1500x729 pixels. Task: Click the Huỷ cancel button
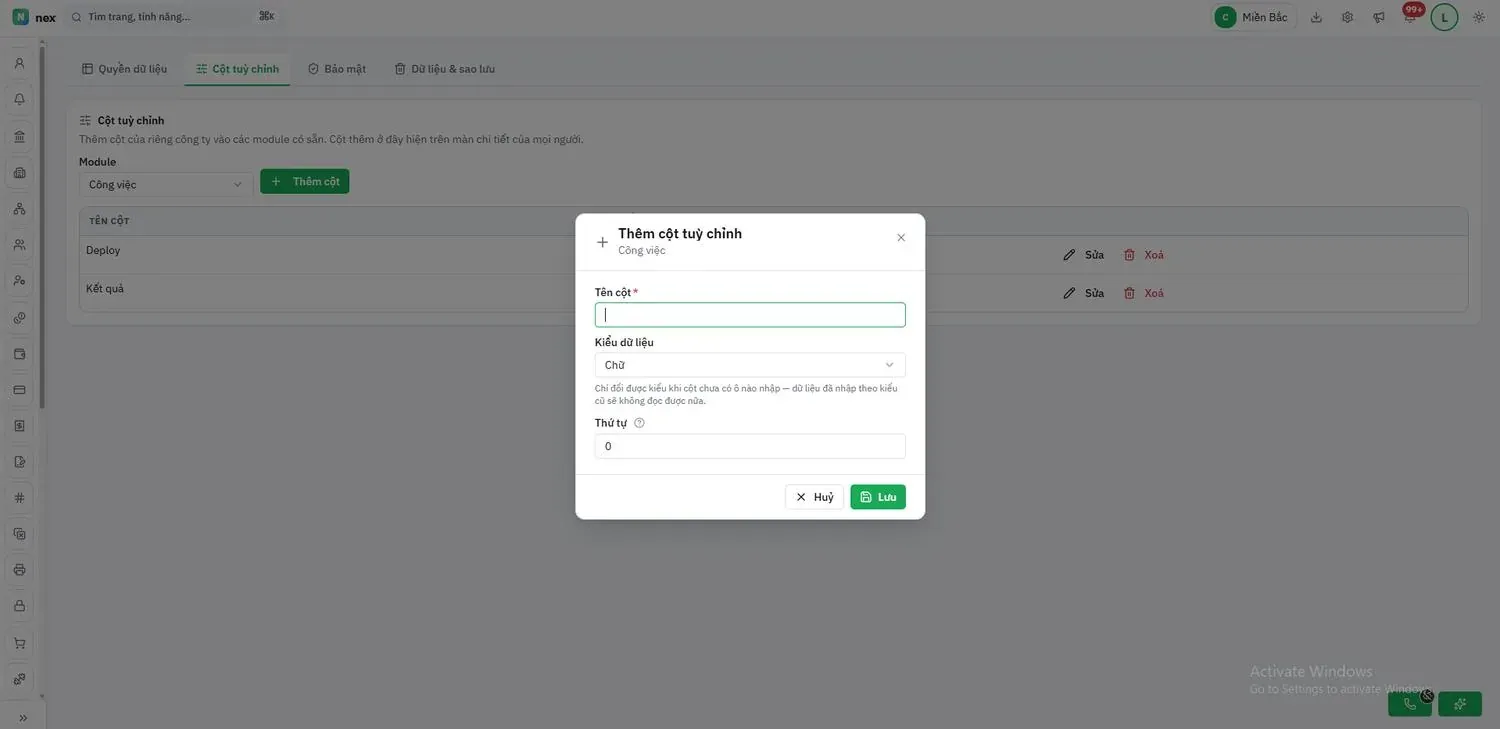(814, 497)
